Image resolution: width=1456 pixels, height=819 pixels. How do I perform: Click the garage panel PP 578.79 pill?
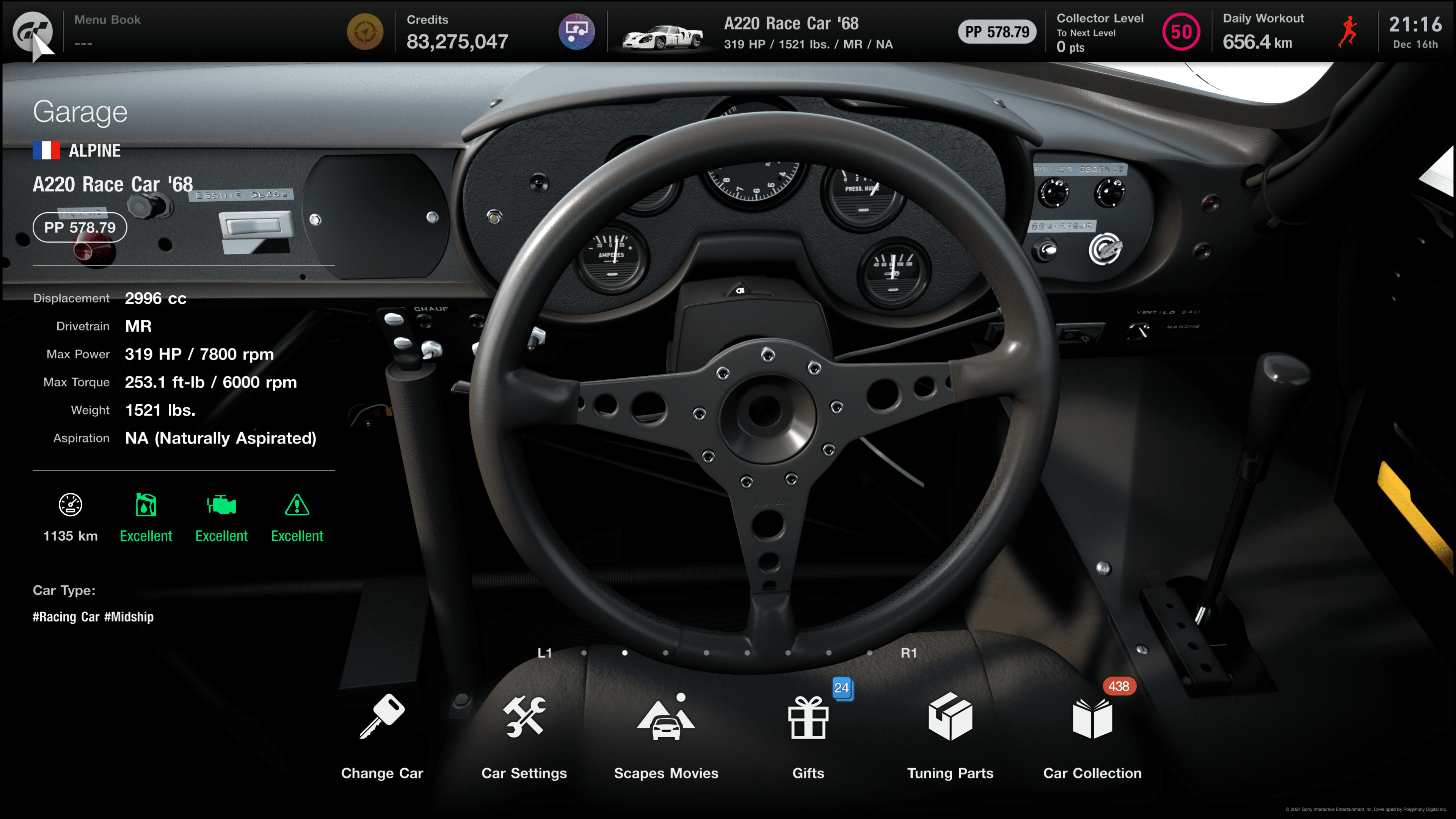coord(80,227)
